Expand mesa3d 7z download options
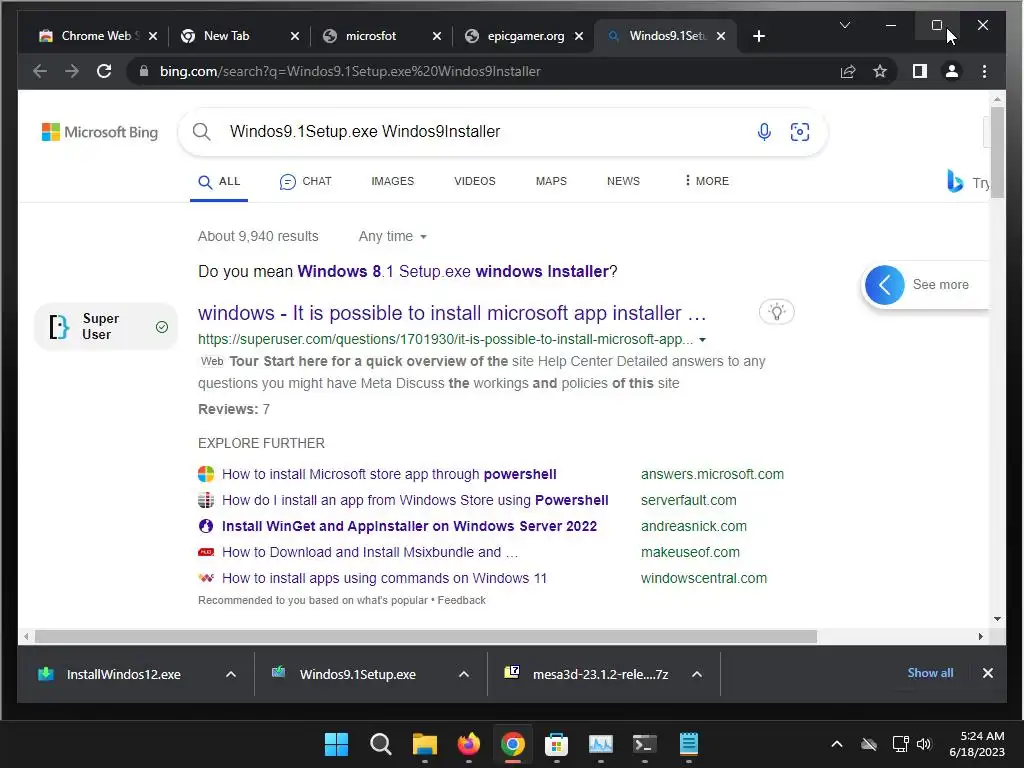The height and width of the screenshot is (768, 1024). coord(697,674)
